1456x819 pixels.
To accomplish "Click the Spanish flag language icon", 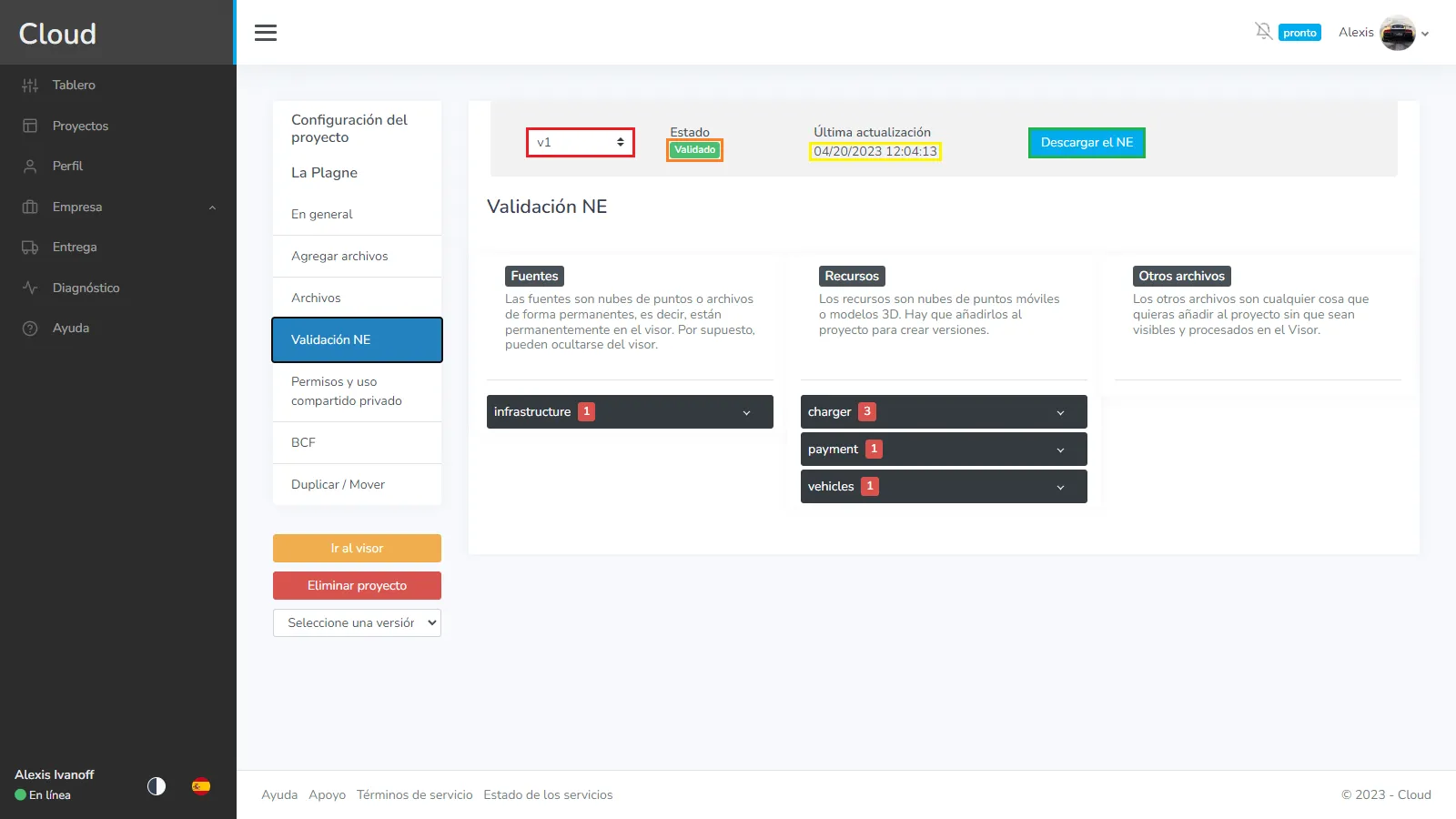I will pyautogui.click(x=201, y=786).
